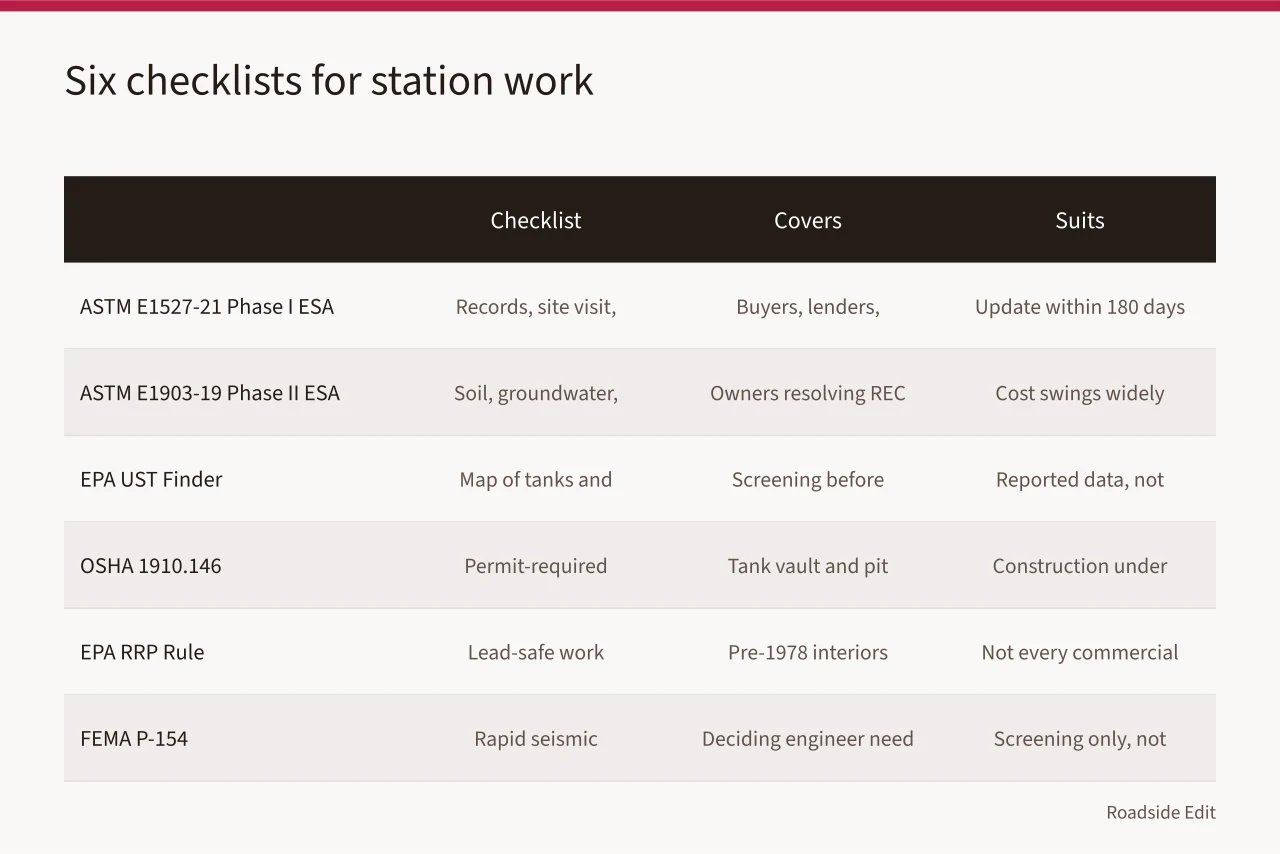Click the 'EPA RRP Rule' row label
The height and width of the screenshot is (854, 1280).
tap(142, 652)
